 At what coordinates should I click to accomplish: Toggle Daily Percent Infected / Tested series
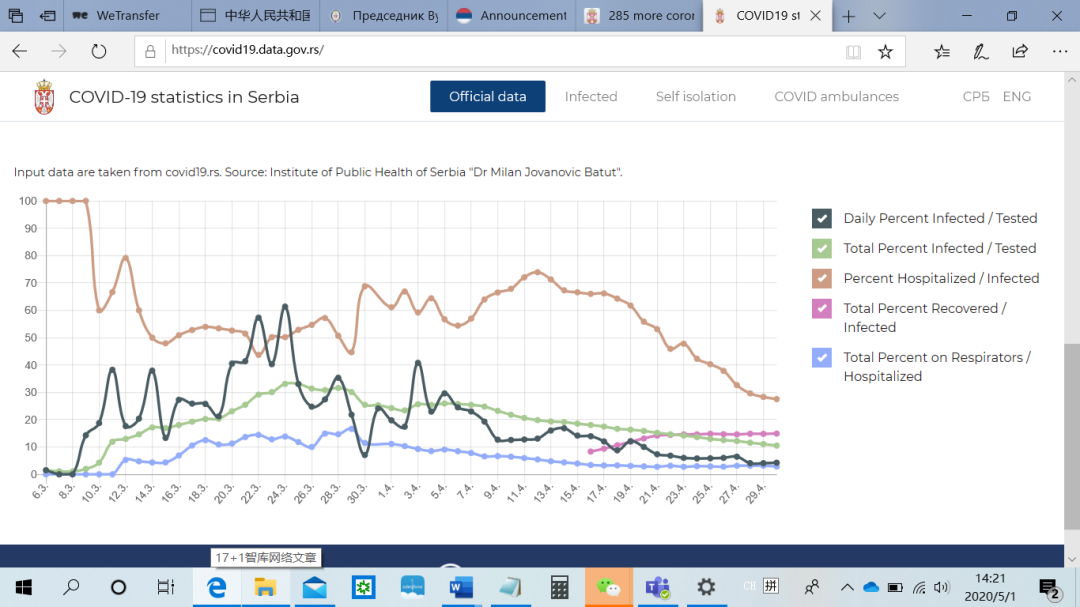pyautogui.click(x=822, y=218)
